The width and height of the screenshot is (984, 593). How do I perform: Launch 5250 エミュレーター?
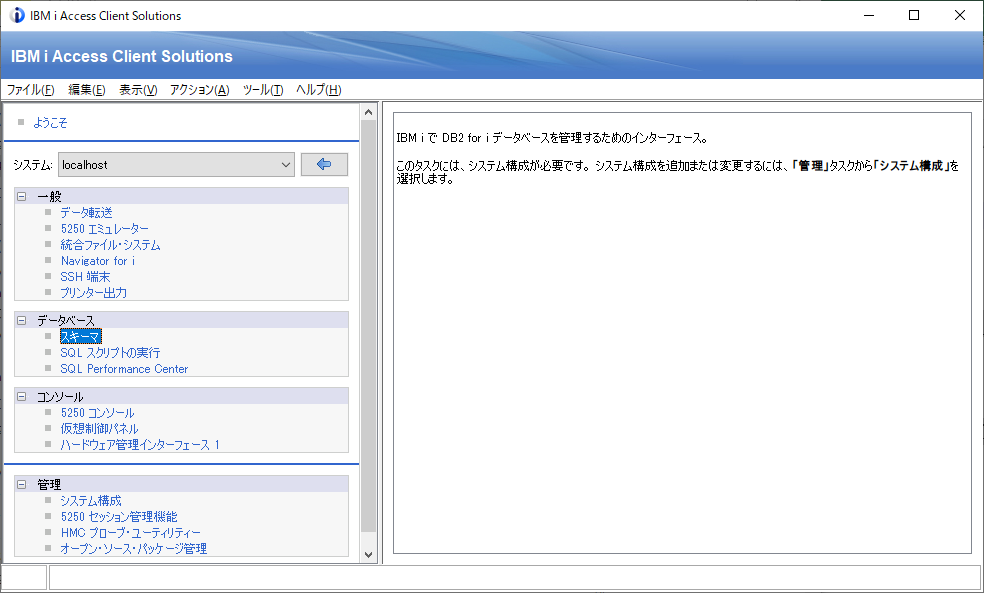coord(105,228)
